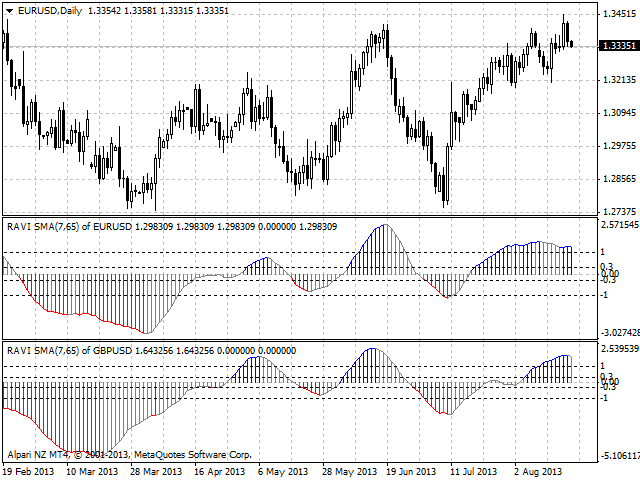
Task: Select the 6 May 2013 date marker
Action: coord(281,470)
